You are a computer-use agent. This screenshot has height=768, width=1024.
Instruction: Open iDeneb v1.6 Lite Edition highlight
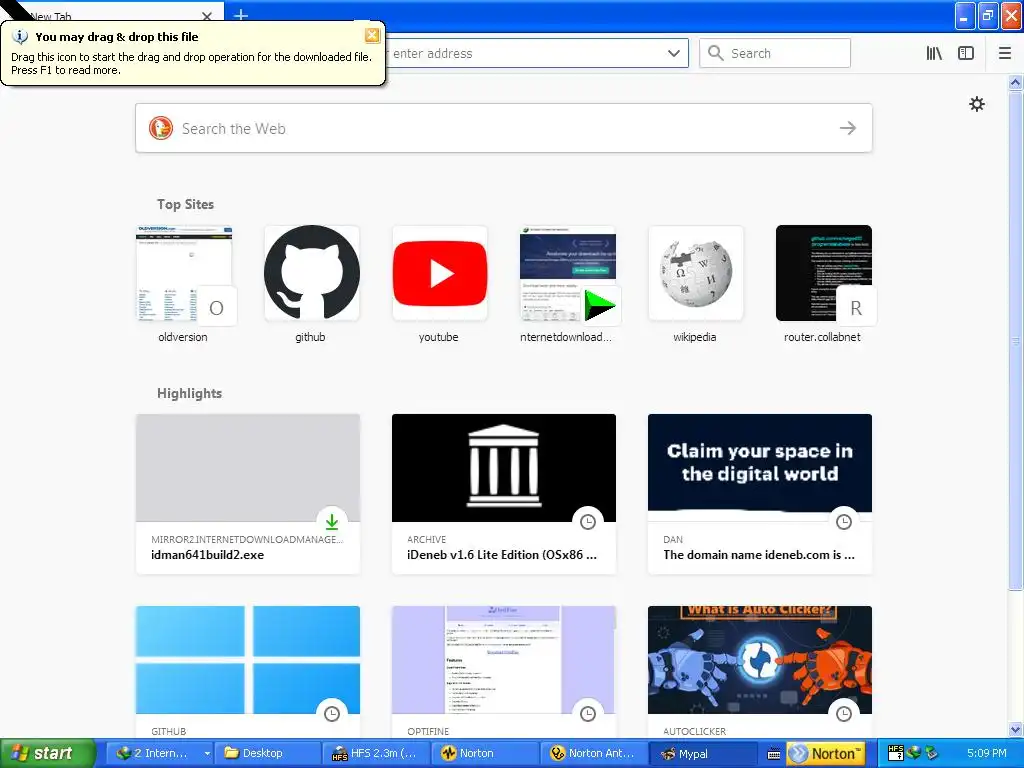tap(504, 494)
